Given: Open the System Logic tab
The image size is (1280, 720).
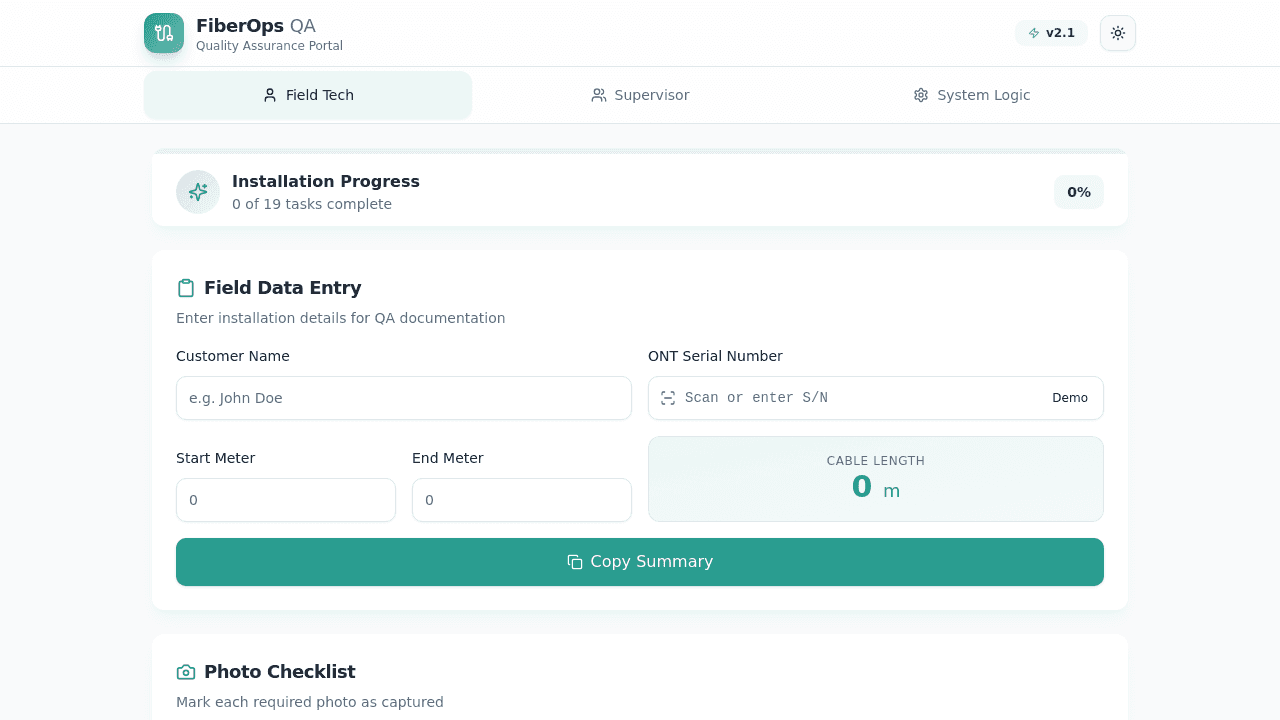Looking at the screenshot, I should click(971, 94).
